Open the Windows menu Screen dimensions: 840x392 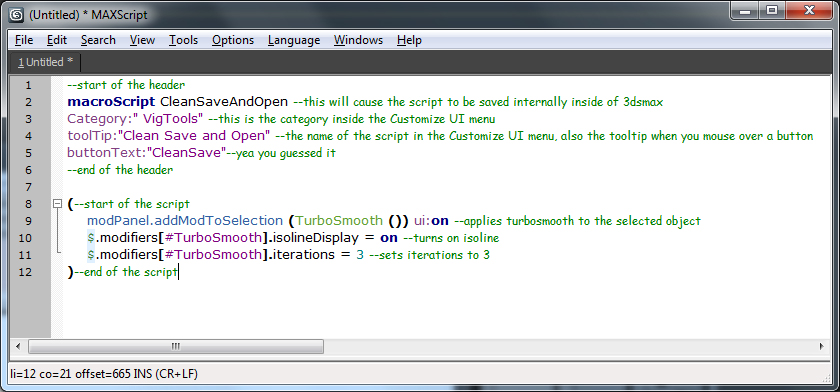[358, 40]
